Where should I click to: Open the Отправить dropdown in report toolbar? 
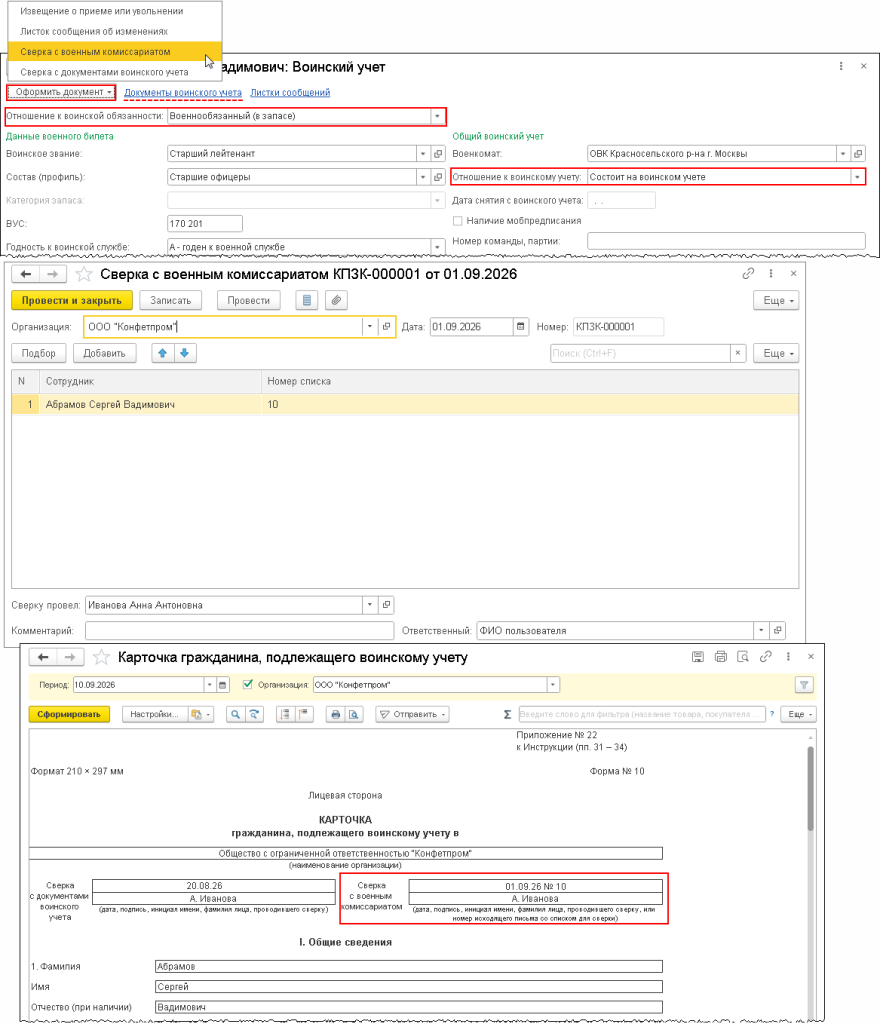(x=414, y=714)
